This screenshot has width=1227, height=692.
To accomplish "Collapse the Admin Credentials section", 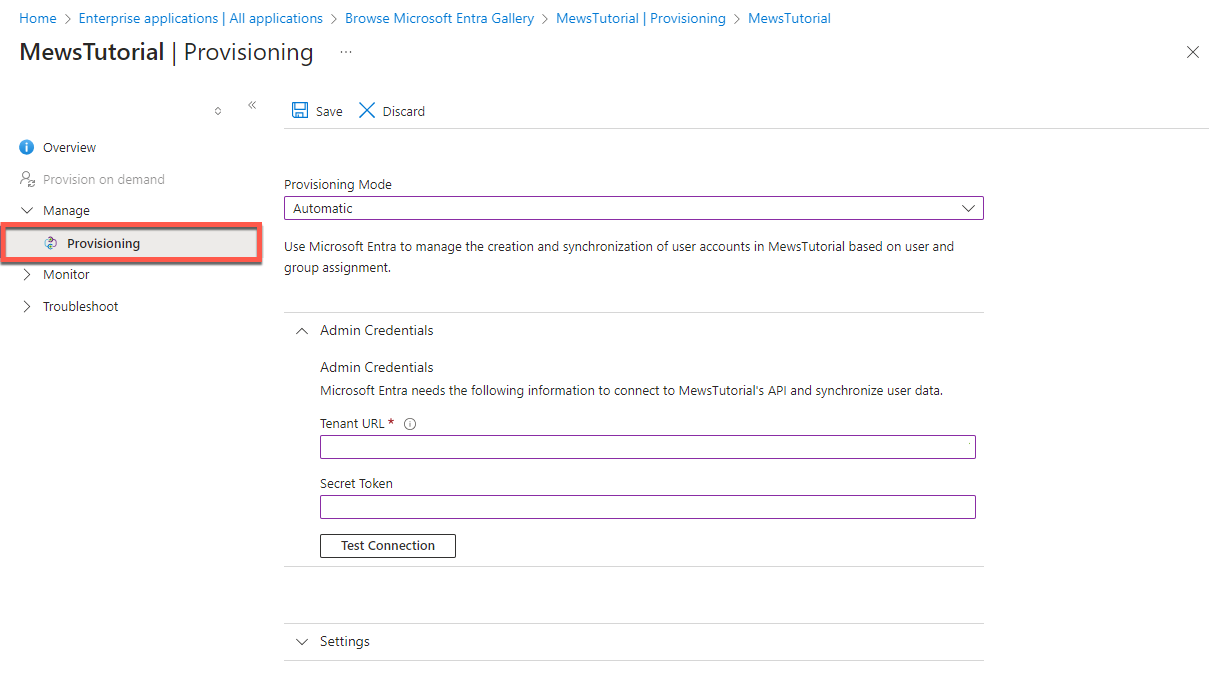I will pyautogui.click(x=302, y=330).
